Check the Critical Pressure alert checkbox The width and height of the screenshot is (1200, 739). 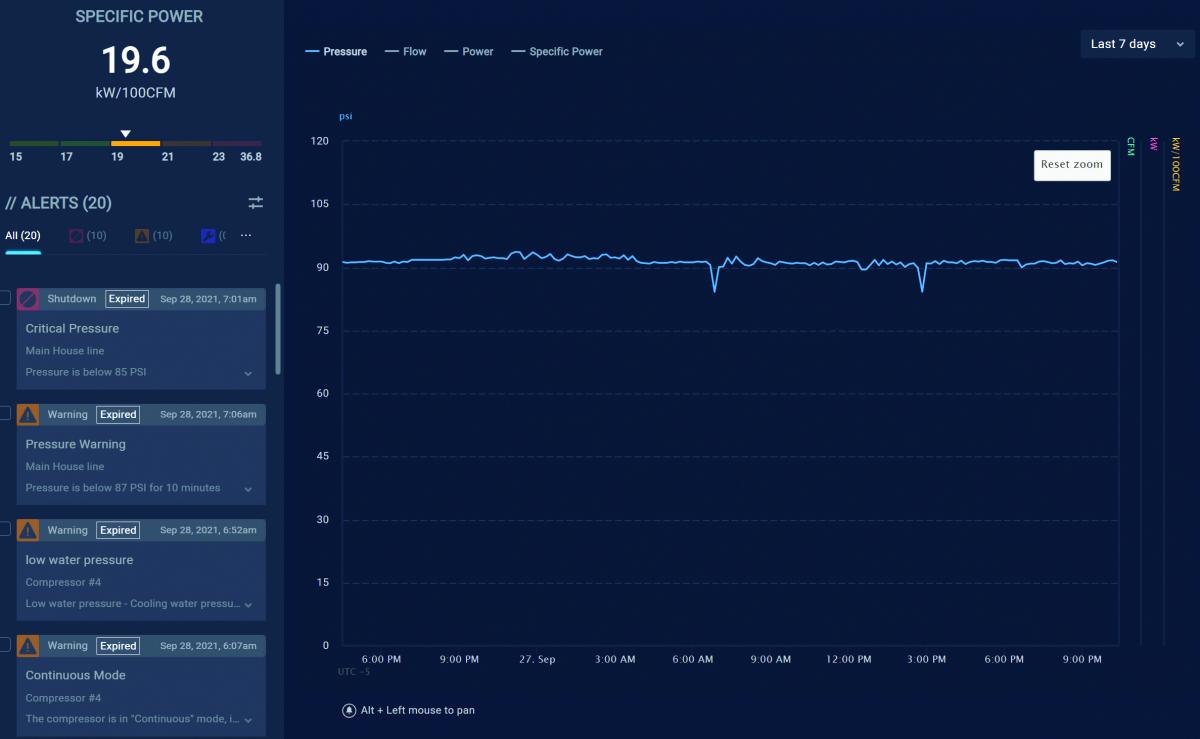point(4,298)
